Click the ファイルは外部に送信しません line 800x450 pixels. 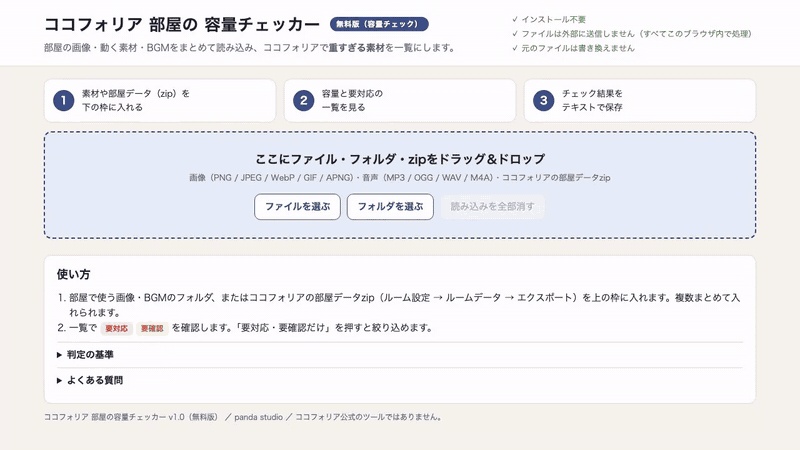point(632,34)
